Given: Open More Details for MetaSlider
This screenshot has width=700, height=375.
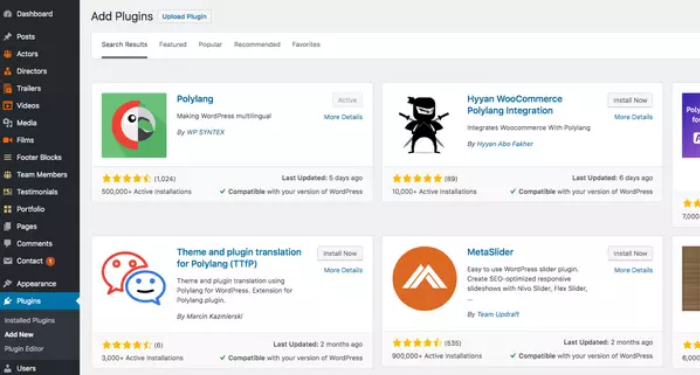Looking at the screenshot, I should click(x=633, y=270).
